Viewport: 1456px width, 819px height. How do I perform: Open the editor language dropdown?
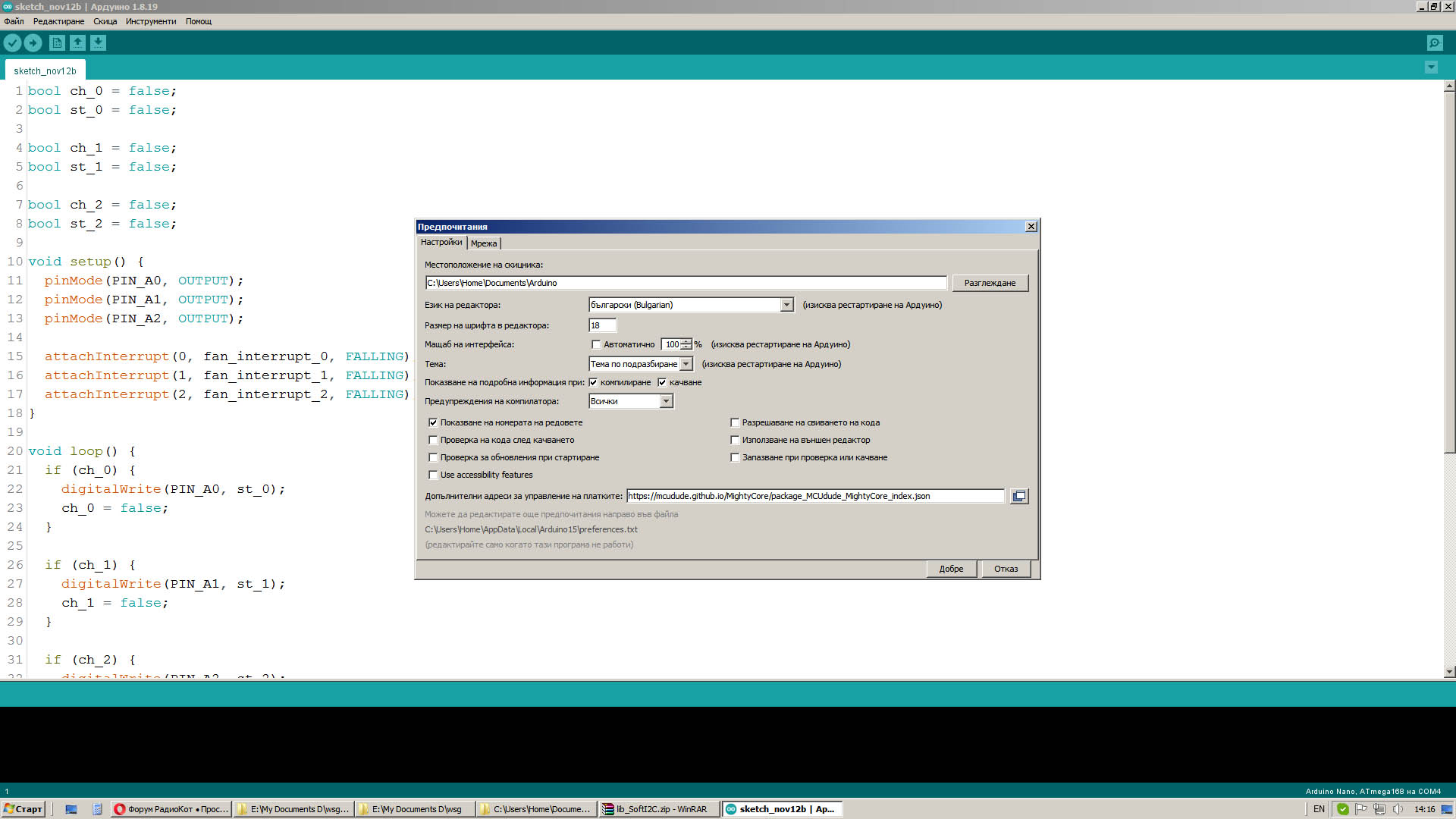pos(786,305)
